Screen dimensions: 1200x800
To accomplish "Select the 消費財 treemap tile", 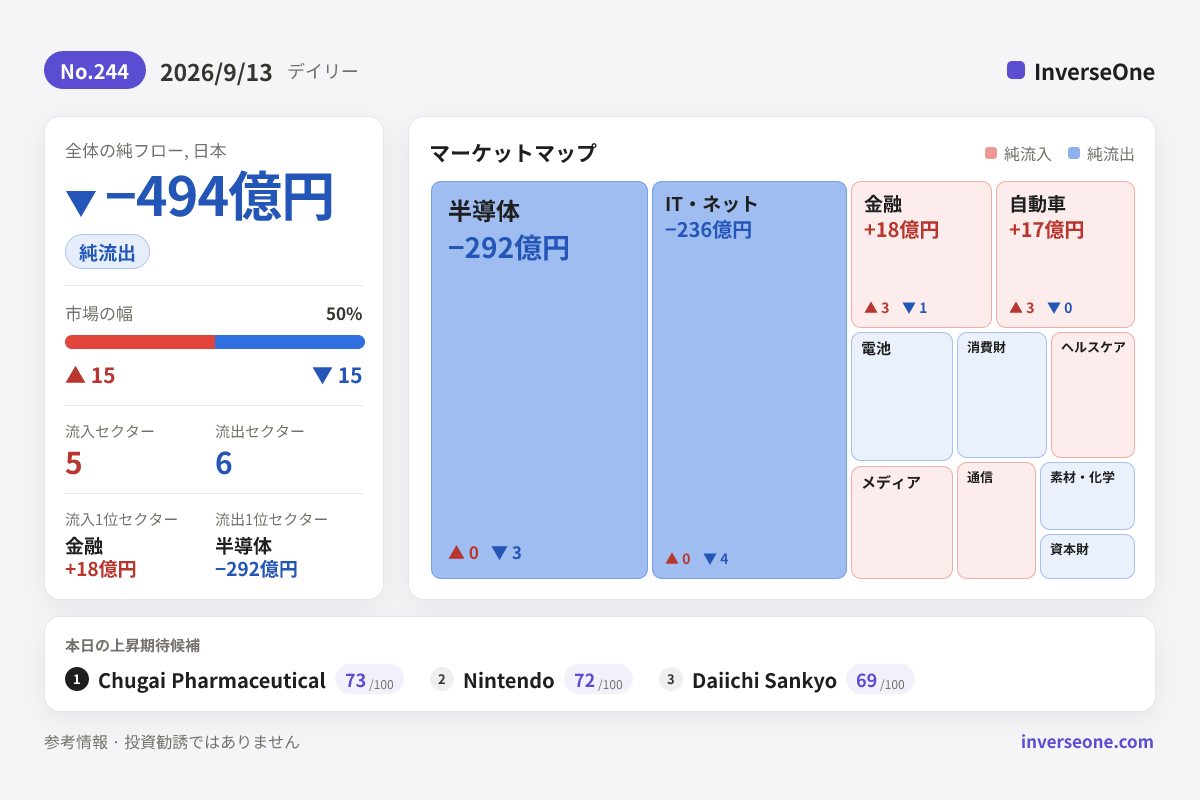I will [1002, 395].
